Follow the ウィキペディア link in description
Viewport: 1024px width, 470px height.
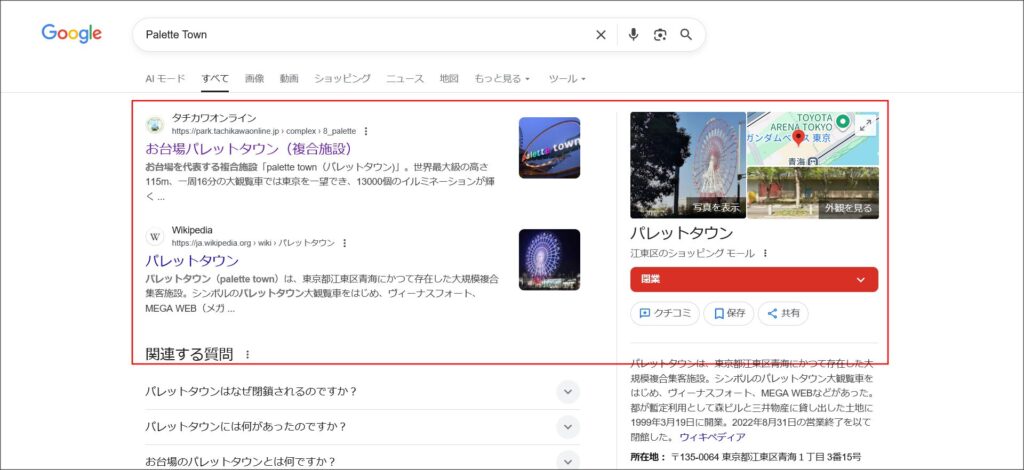pos(712,437)
